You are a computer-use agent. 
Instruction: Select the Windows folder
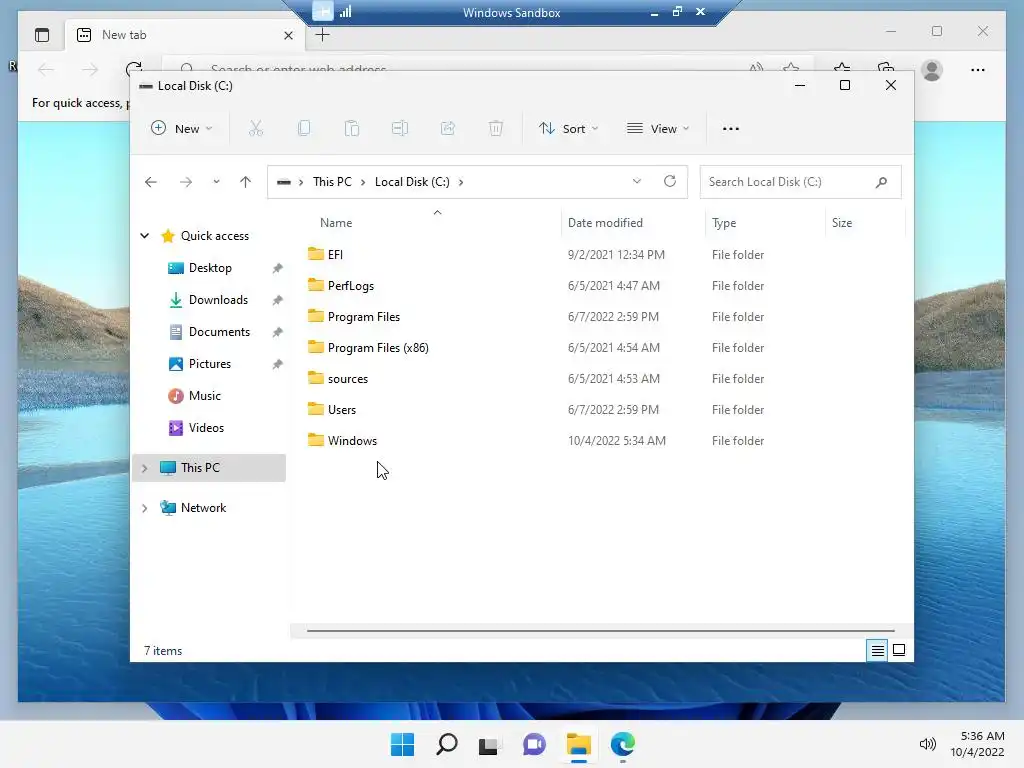point(352,441)
